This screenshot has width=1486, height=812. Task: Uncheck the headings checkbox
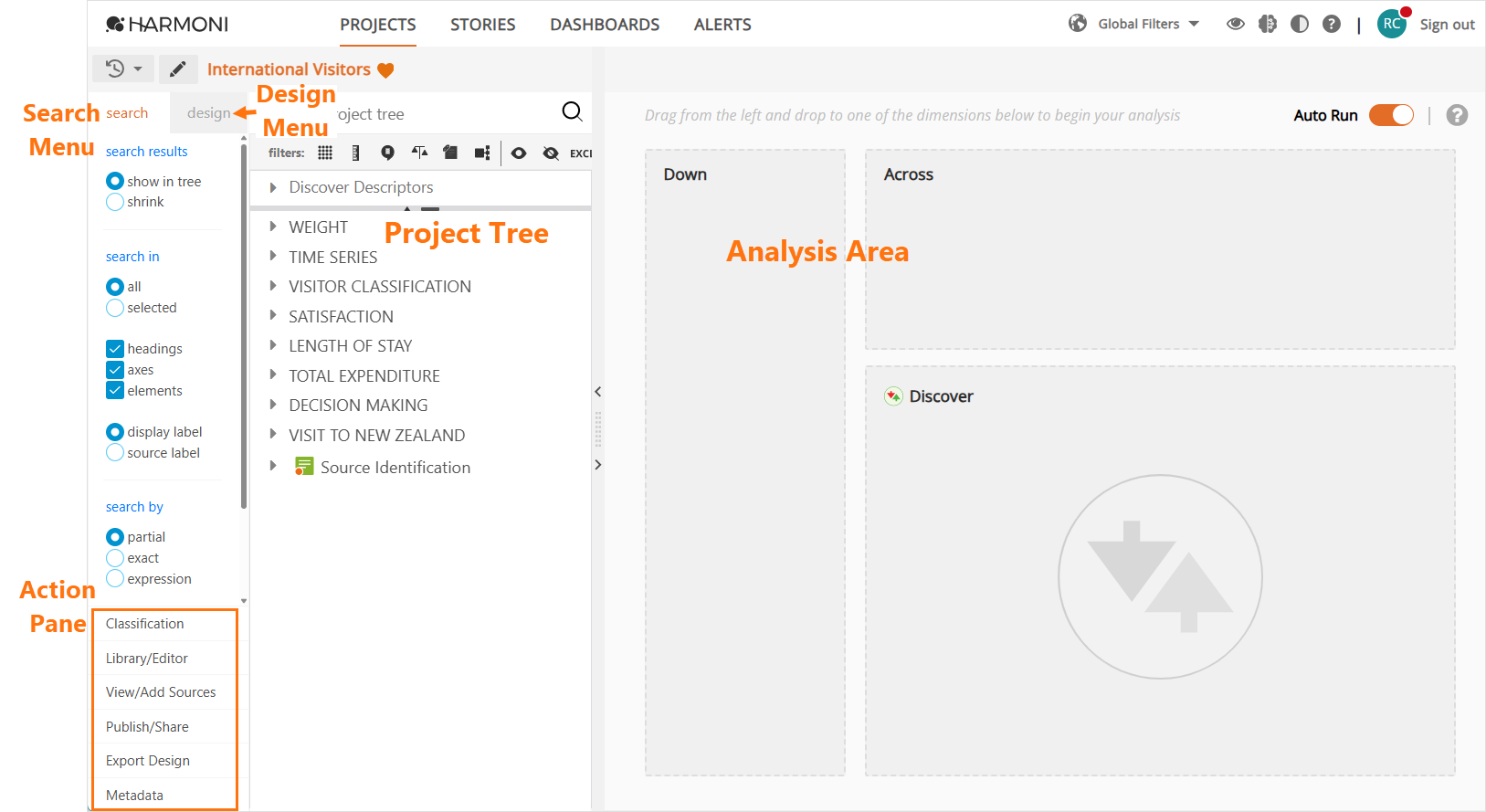point(115,349)
